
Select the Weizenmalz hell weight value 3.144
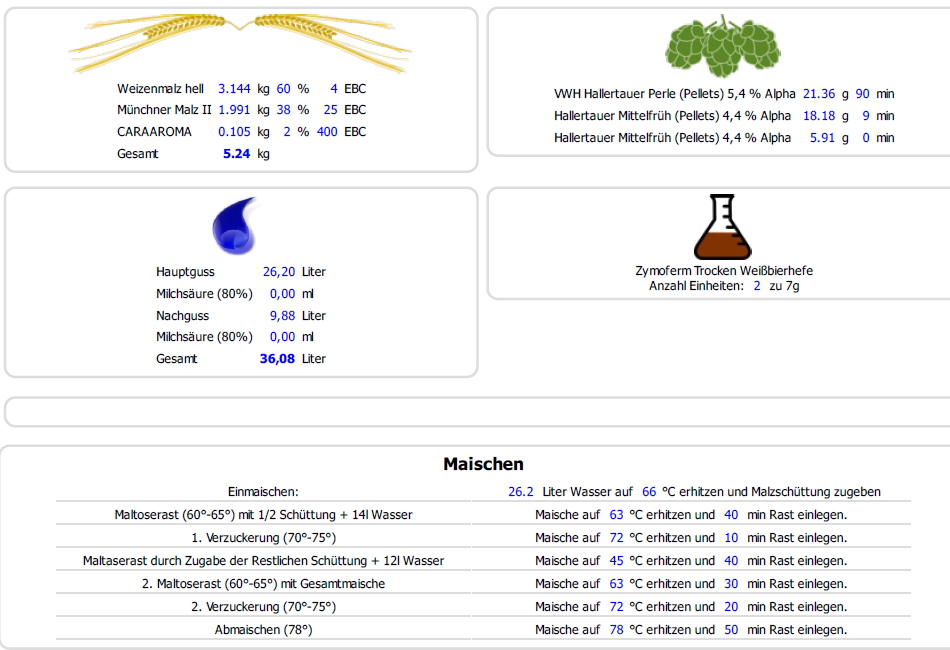click(234, 89)
